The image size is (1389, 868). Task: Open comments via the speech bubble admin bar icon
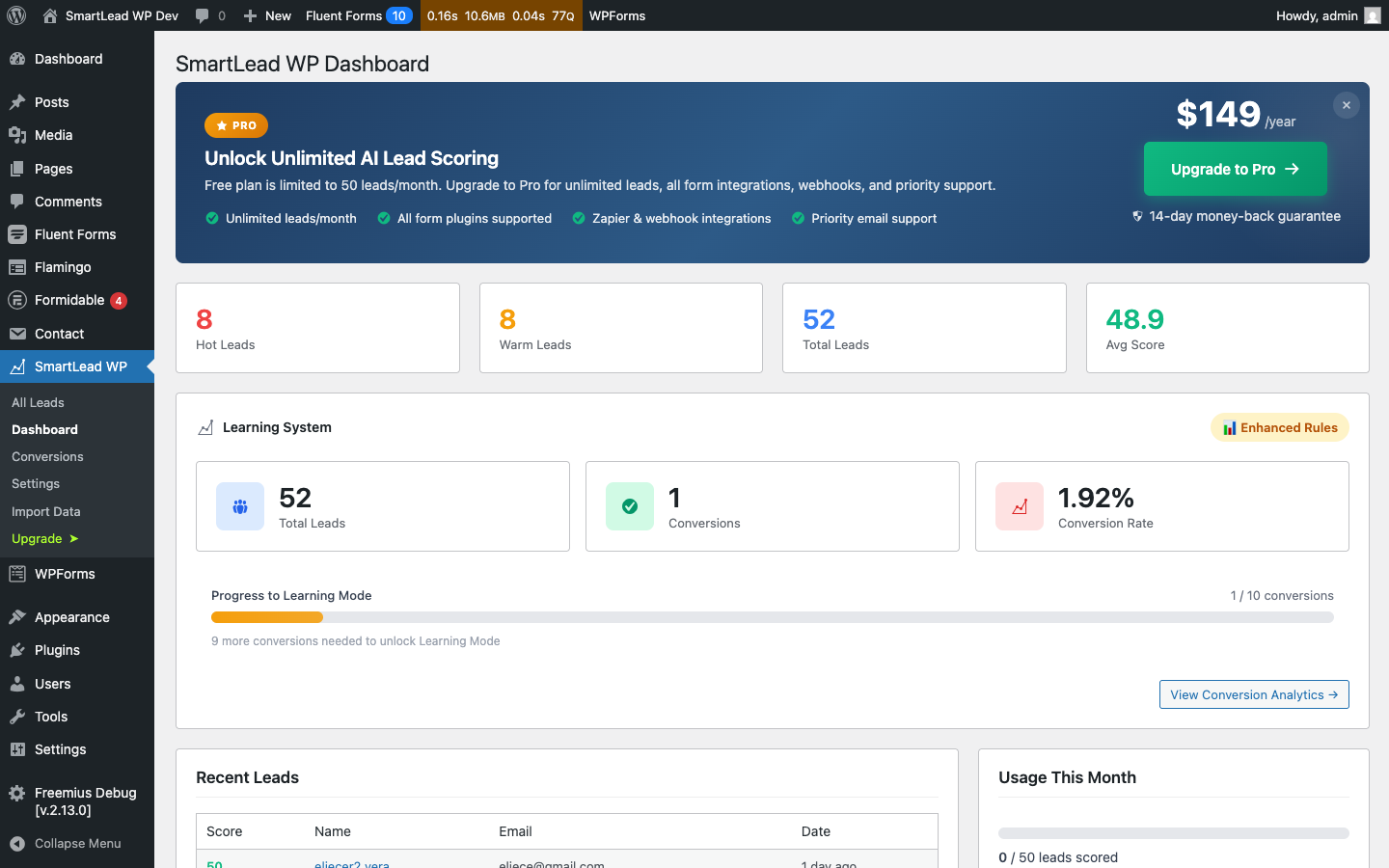(203, 15)
